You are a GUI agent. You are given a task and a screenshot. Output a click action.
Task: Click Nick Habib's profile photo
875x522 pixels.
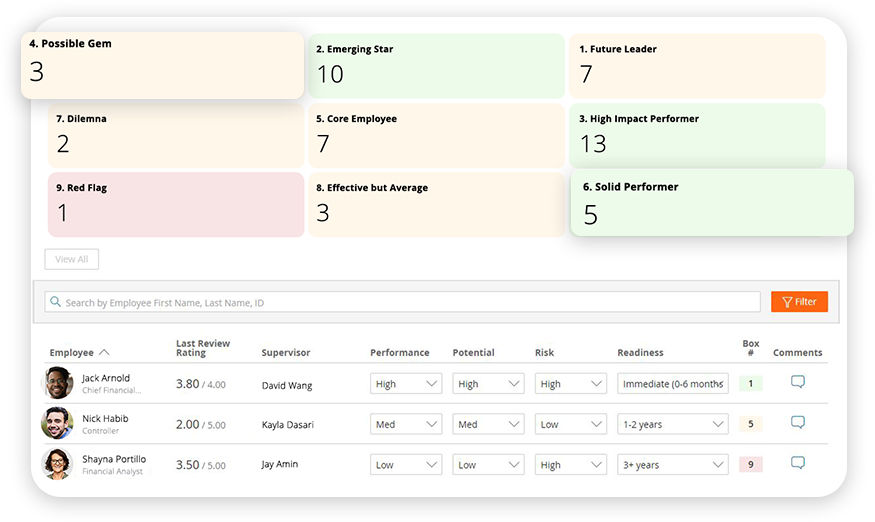pyautogui.click(x=57, y=423)
